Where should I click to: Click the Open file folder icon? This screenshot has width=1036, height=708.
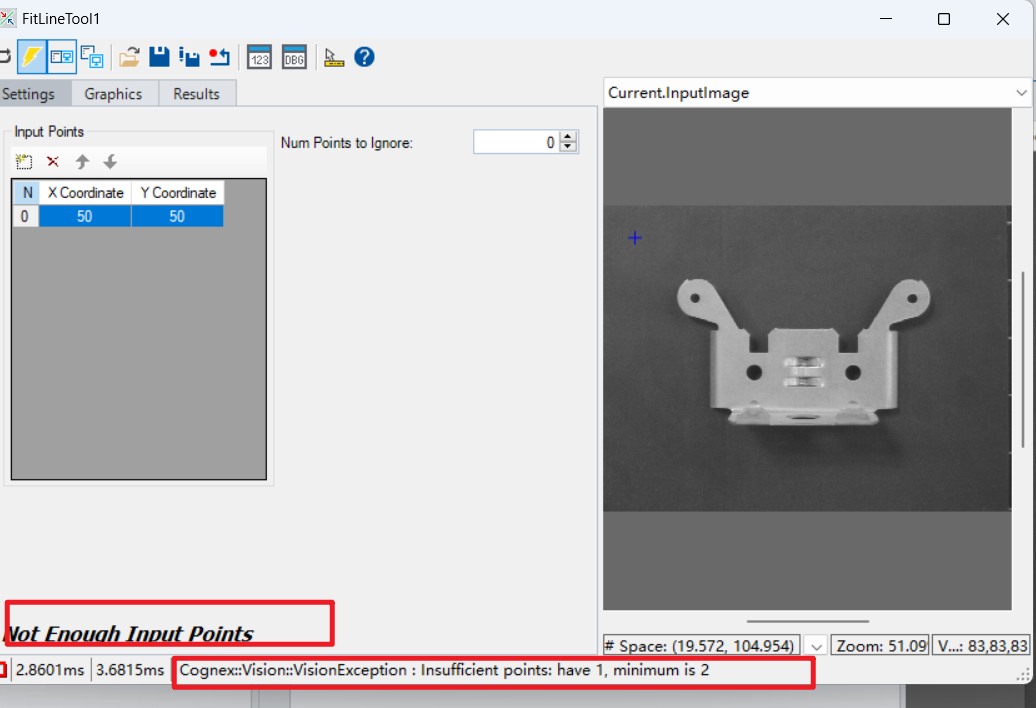(129, 57)
